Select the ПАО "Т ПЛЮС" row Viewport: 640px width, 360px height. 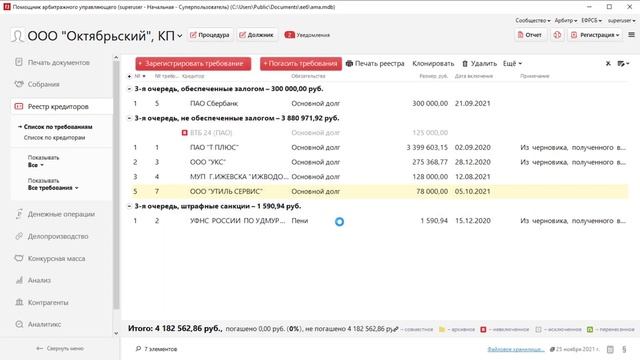[x=378, y=147]
